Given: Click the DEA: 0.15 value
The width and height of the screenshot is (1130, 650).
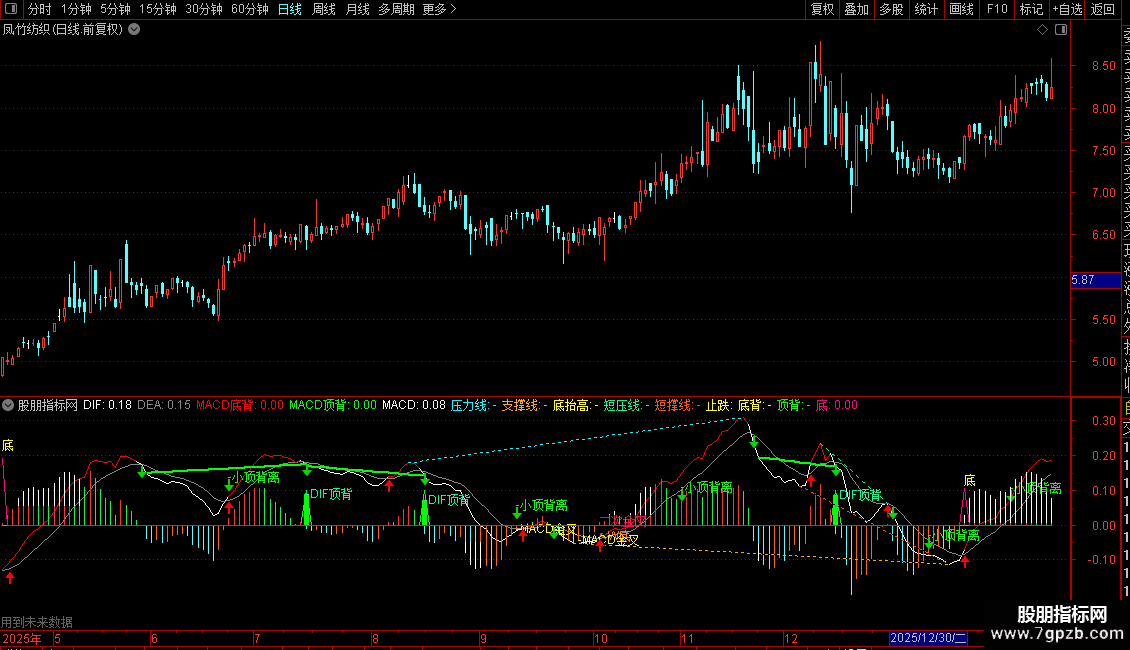Looking at the screenshot, I should click(164, 405).
